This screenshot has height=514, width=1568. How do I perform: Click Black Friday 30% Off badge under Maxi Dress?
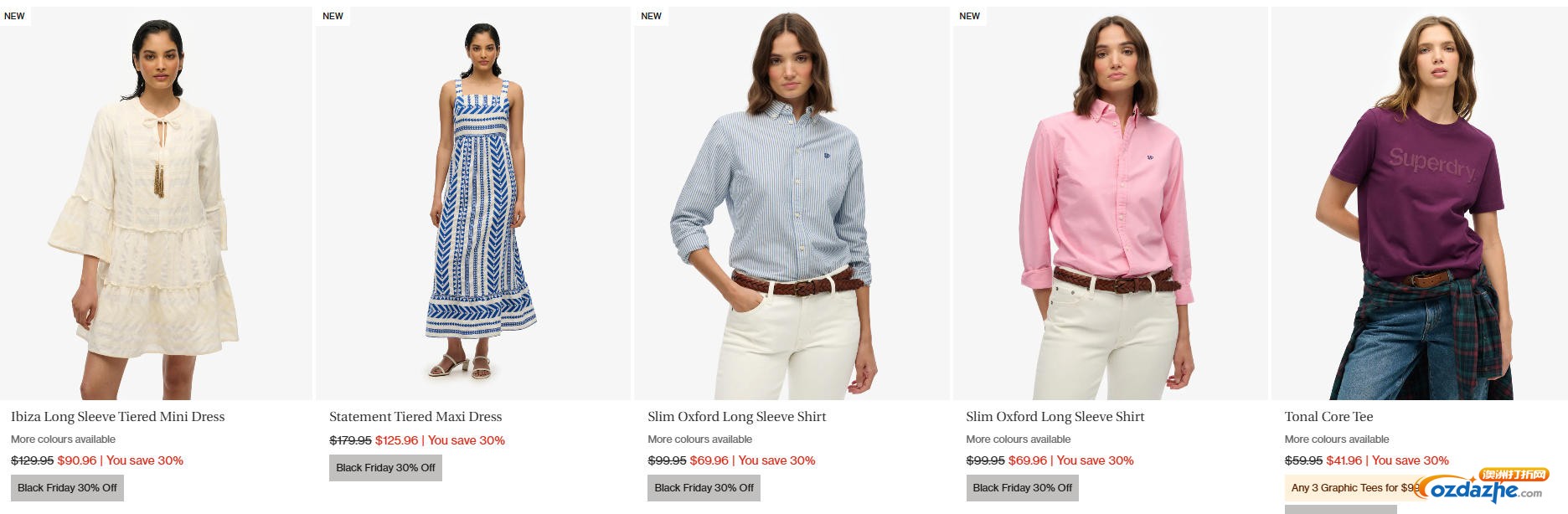(385, 468)
